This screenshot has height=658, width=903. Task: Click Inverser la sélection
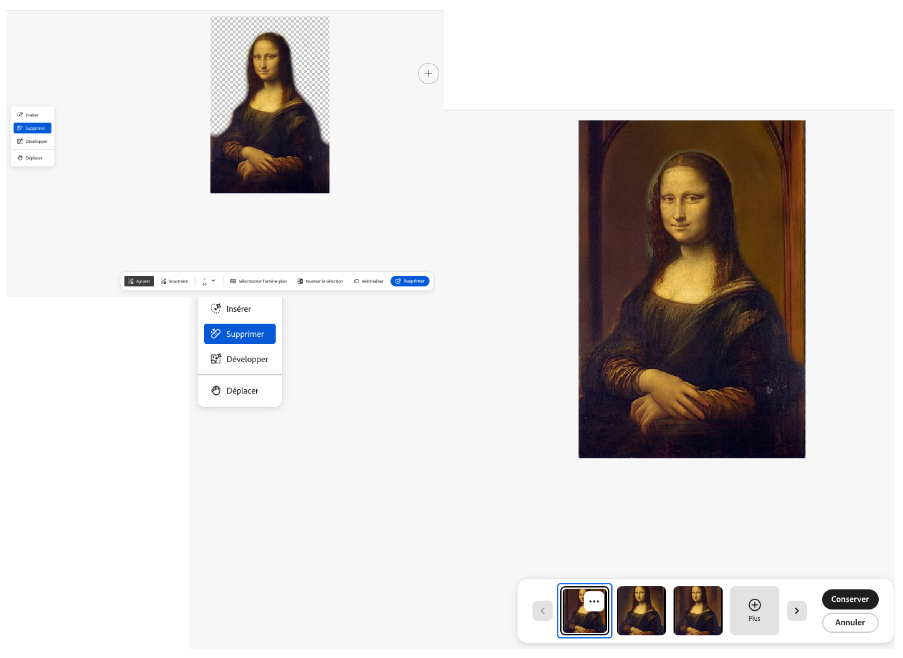pyautogui.click(x=320, y=281)
